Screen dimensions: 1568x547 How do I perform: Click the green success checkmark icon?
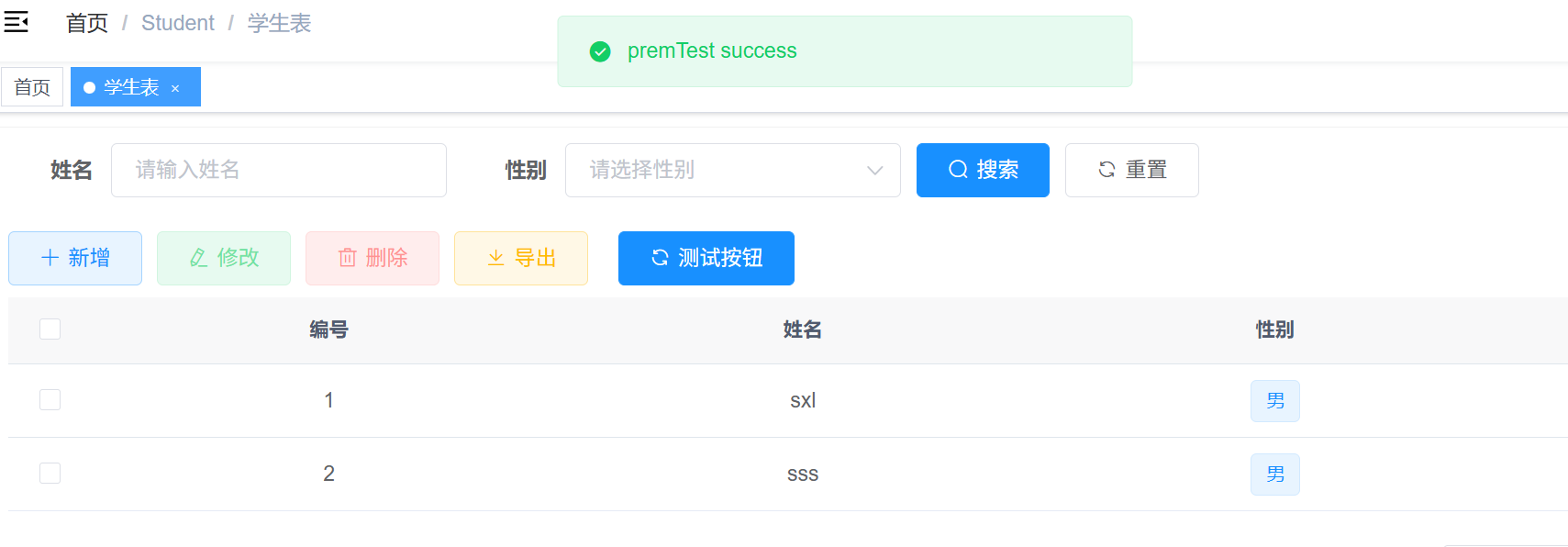point(600,51)
